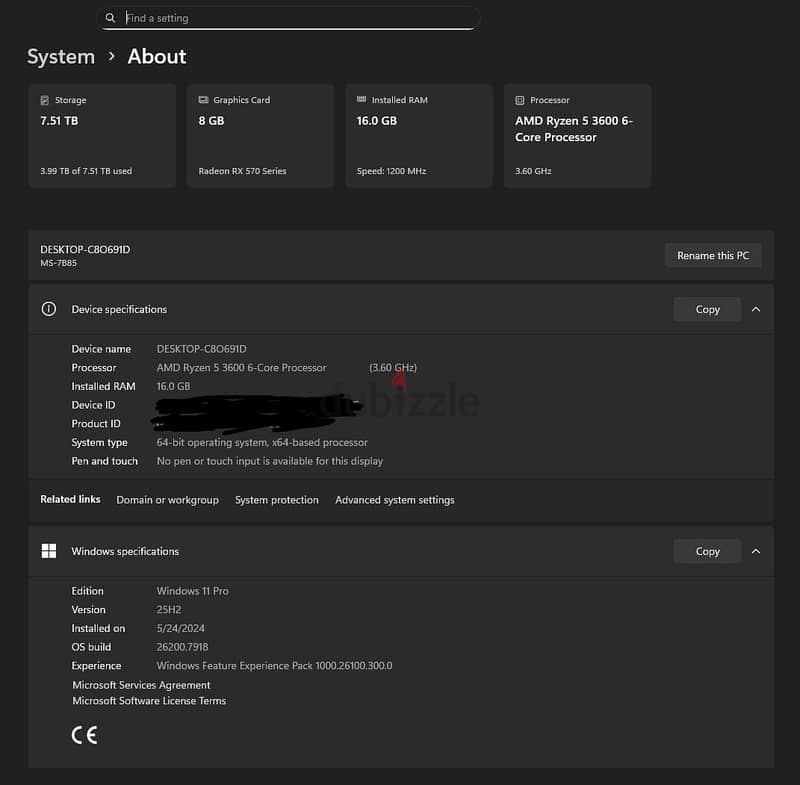Open the Microsoft Services Agreement link

click(141, 685)
